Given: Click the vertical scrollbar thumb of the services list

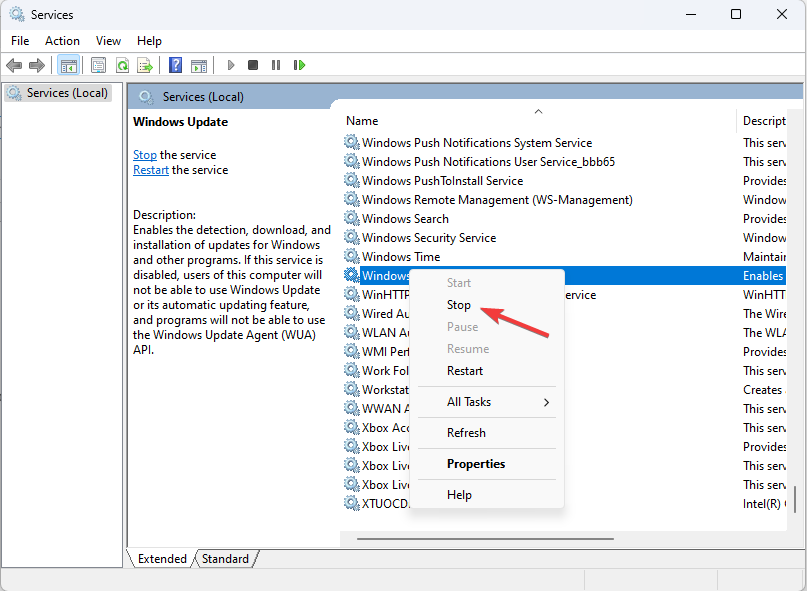Looking at the screenshot, I should (795, 501).
